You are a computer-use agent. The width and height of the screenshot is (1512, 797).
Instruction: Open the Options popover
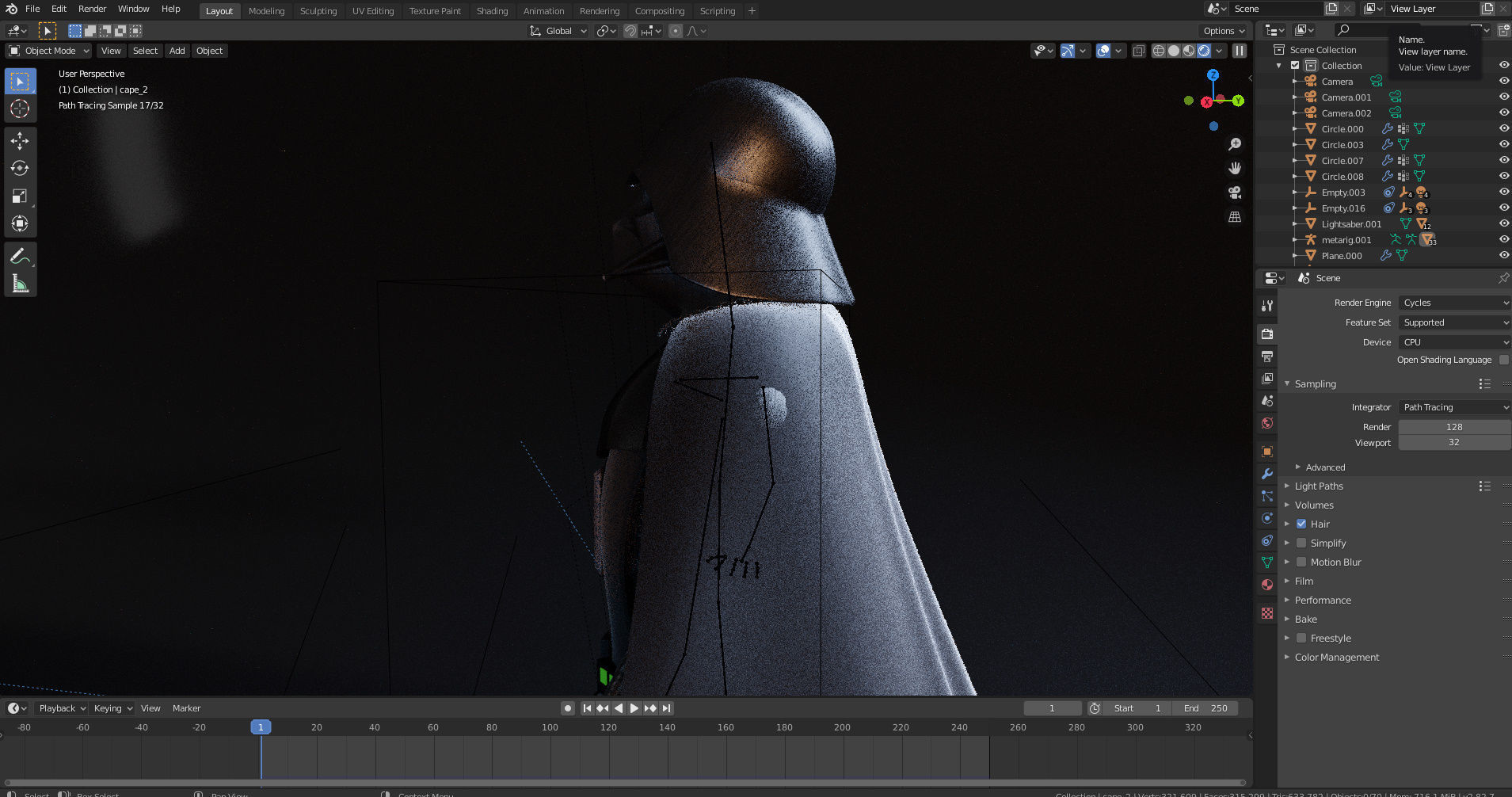1224,31
